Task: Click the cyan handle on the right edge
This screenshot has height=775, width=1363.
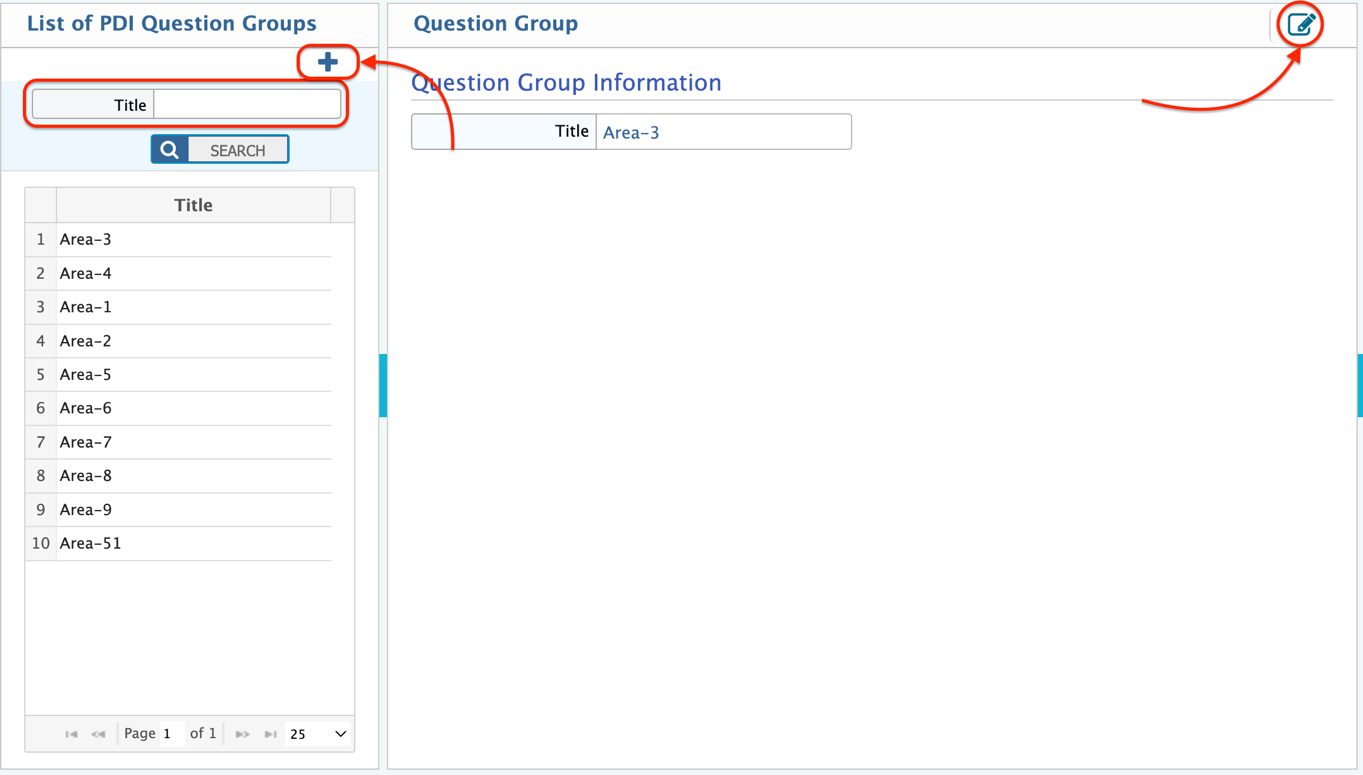Action: (1359, 385)
